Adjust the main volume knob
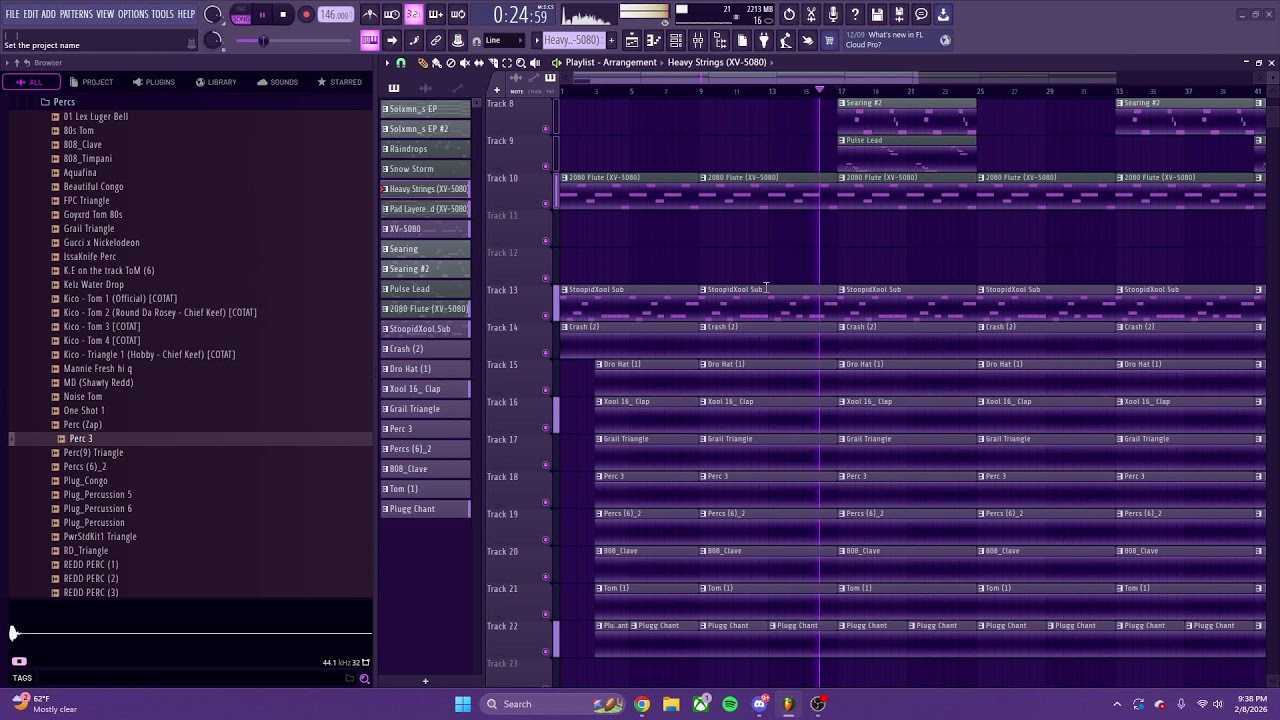This screenshot has width=1280, height=720. tap(213, 15)
